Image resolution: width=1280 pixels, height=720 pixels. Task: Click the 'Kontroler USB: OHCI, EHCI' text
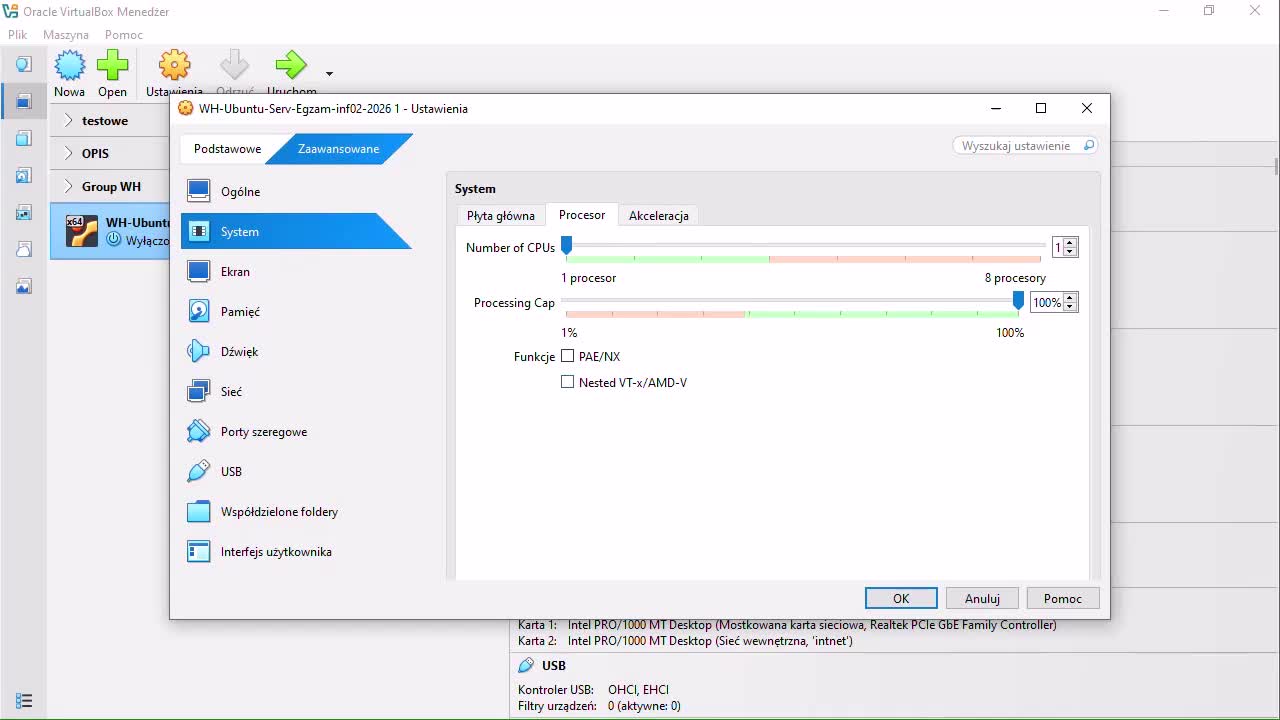[593, 690]
